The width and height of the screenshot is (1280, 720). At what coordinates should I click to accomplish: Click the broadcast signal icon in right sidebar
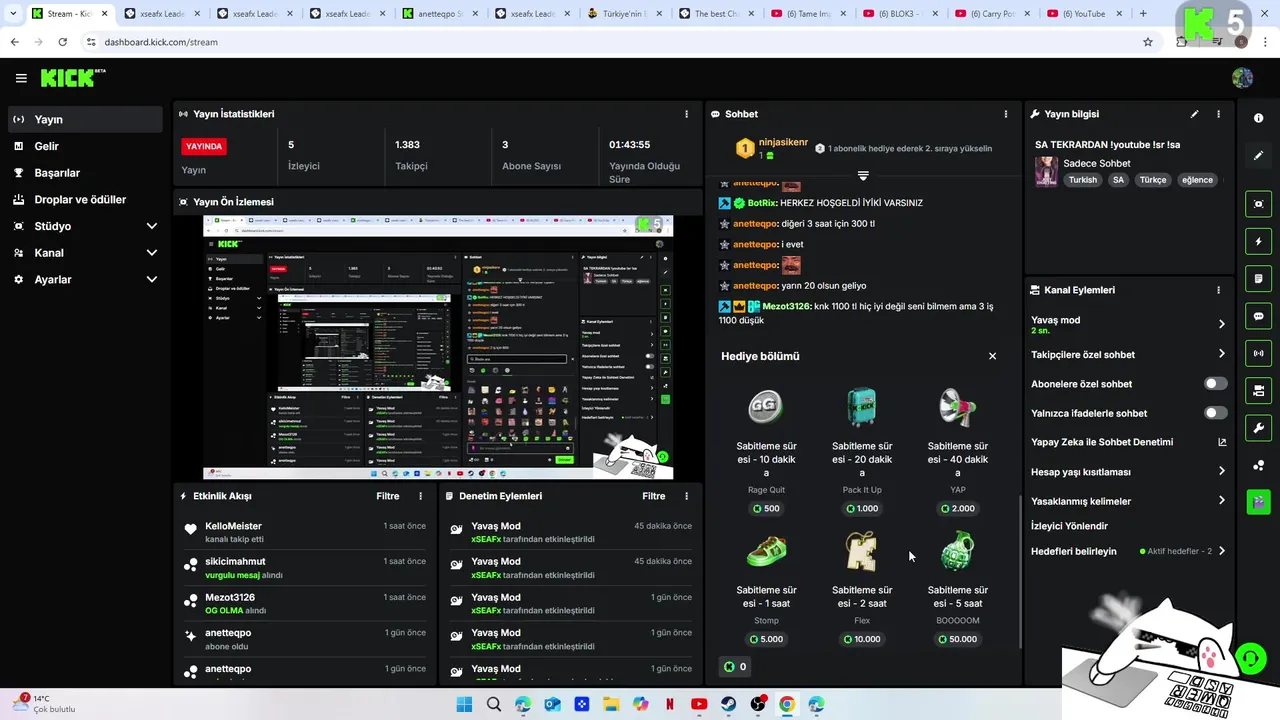click(x=1258, y=353)
